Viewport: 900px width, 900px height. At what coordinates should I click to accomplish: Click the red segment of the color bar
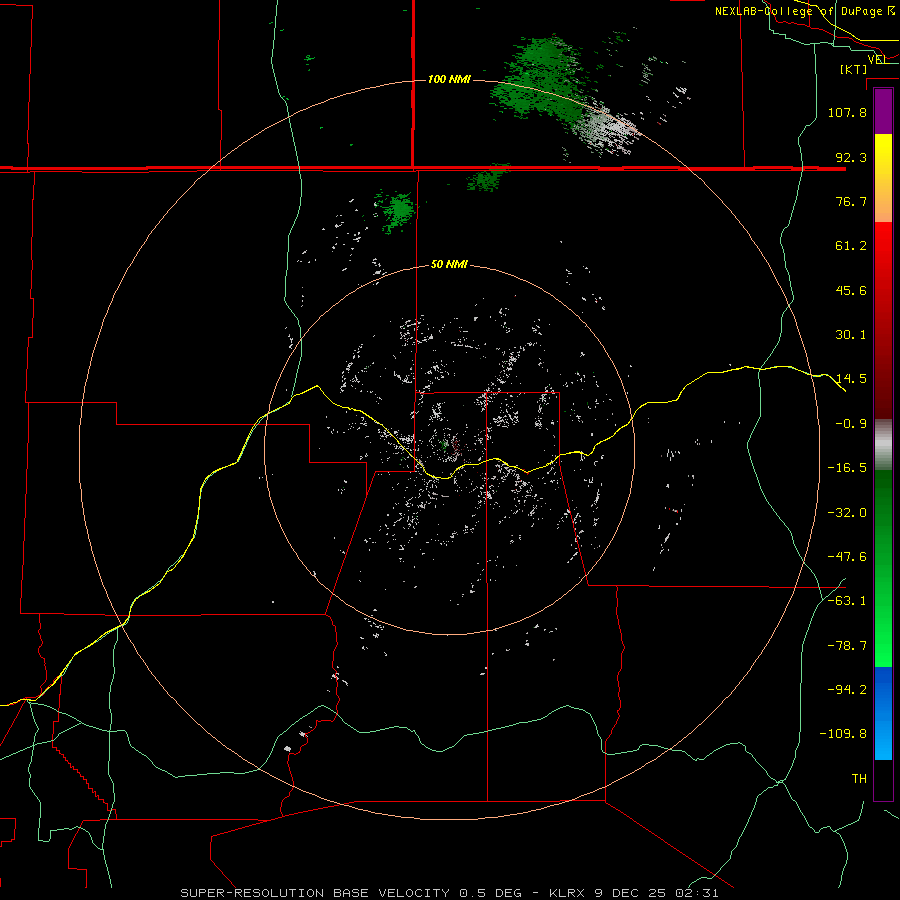click(x=883, y=320)
